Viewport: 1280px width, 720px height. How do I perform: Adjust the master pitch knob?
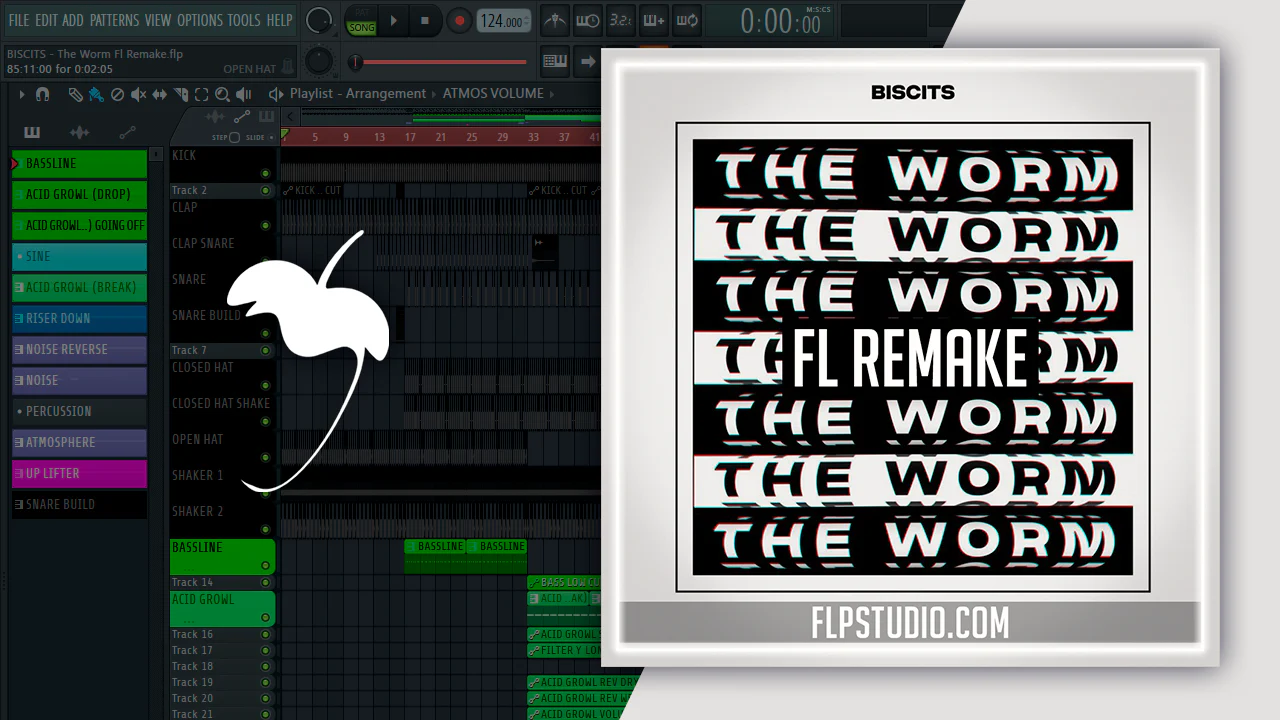click(319, 61)
